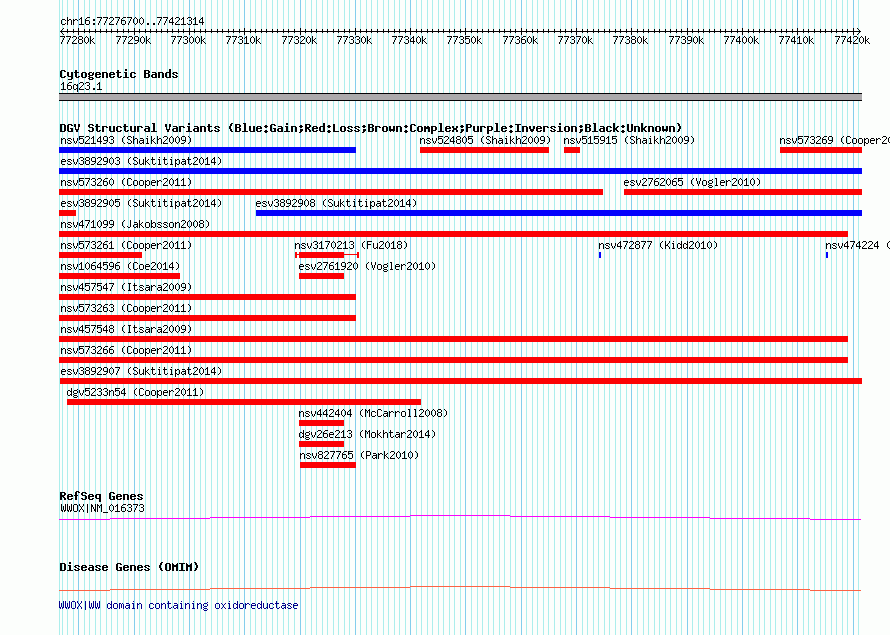Open nsv457547 (Itsara2009) variant
Image resolution: width=890 pixels, height=635 pixels.
pyautogui.click(x=126, y=287)
